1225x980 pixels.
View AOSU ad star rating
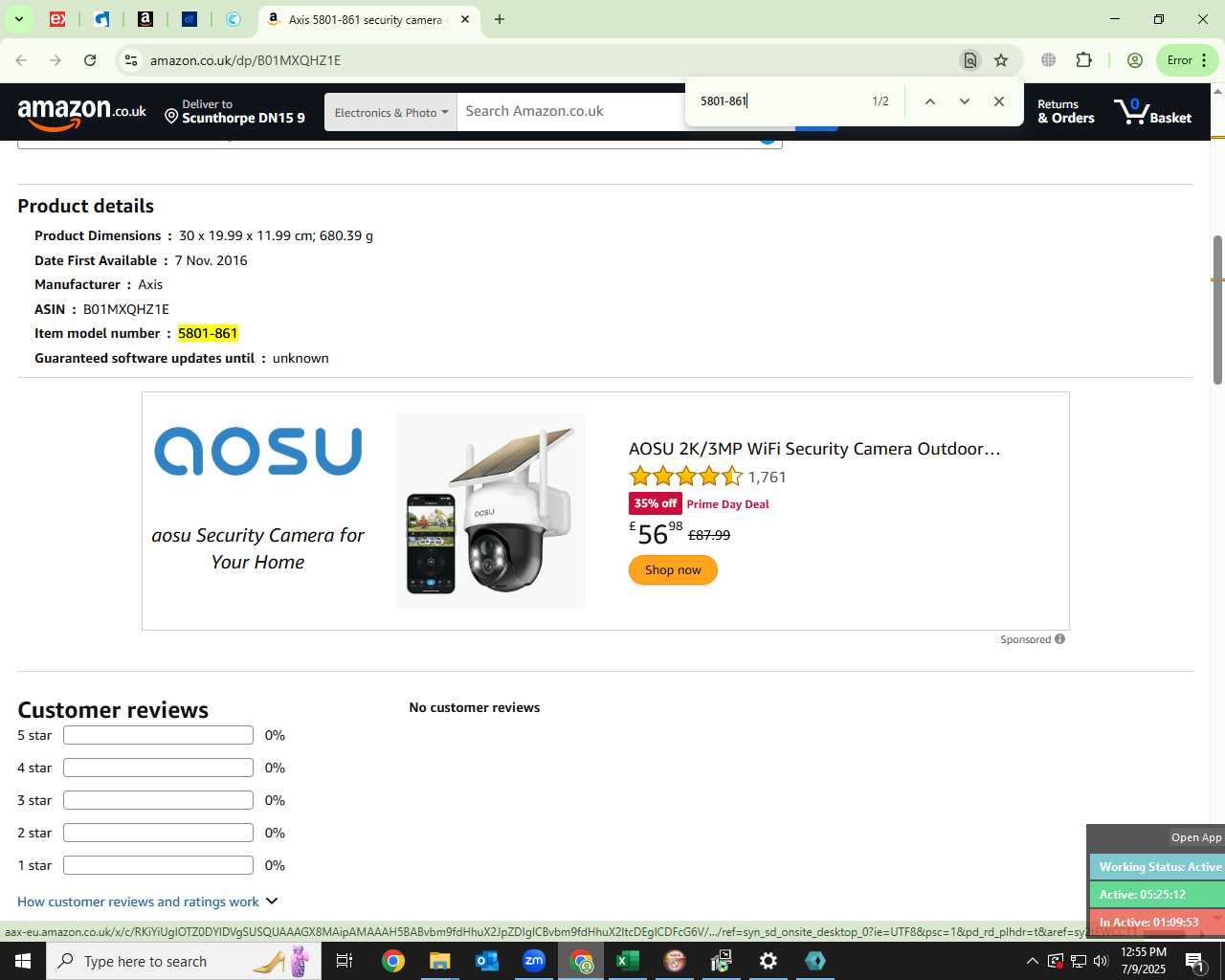tap(685, 477)
